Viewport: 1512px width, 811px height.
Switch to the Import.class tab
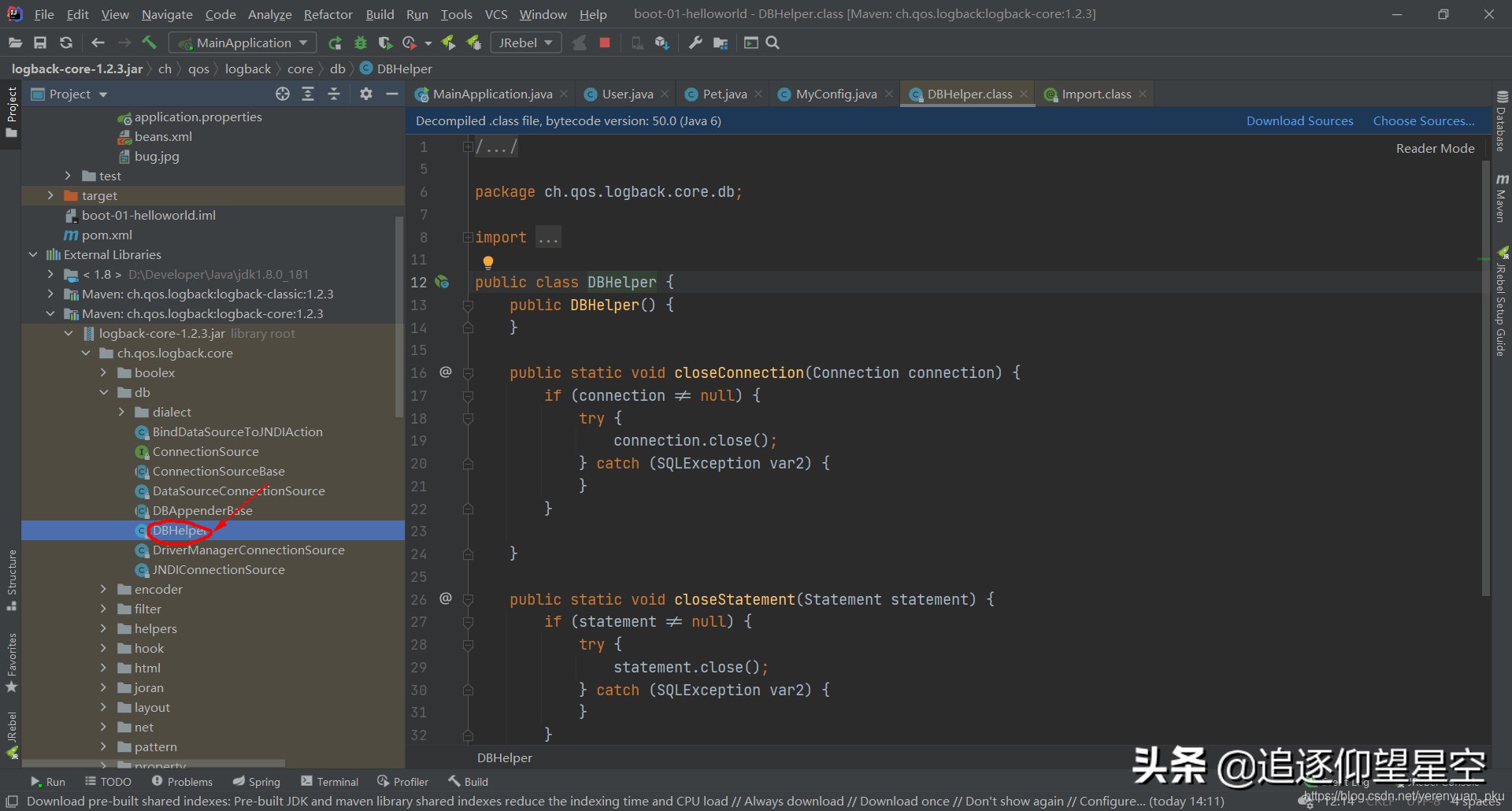1096,94
